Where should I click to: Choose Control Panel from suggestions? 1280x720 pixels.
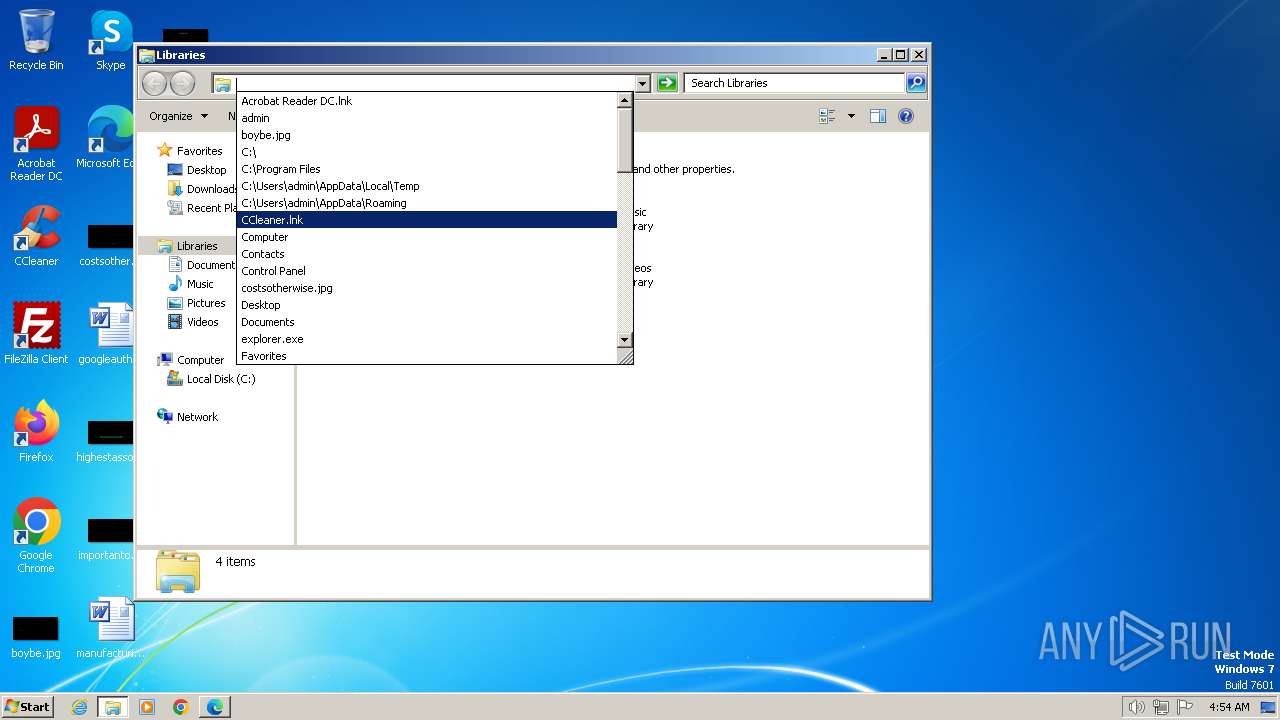(x=426, y=271)
